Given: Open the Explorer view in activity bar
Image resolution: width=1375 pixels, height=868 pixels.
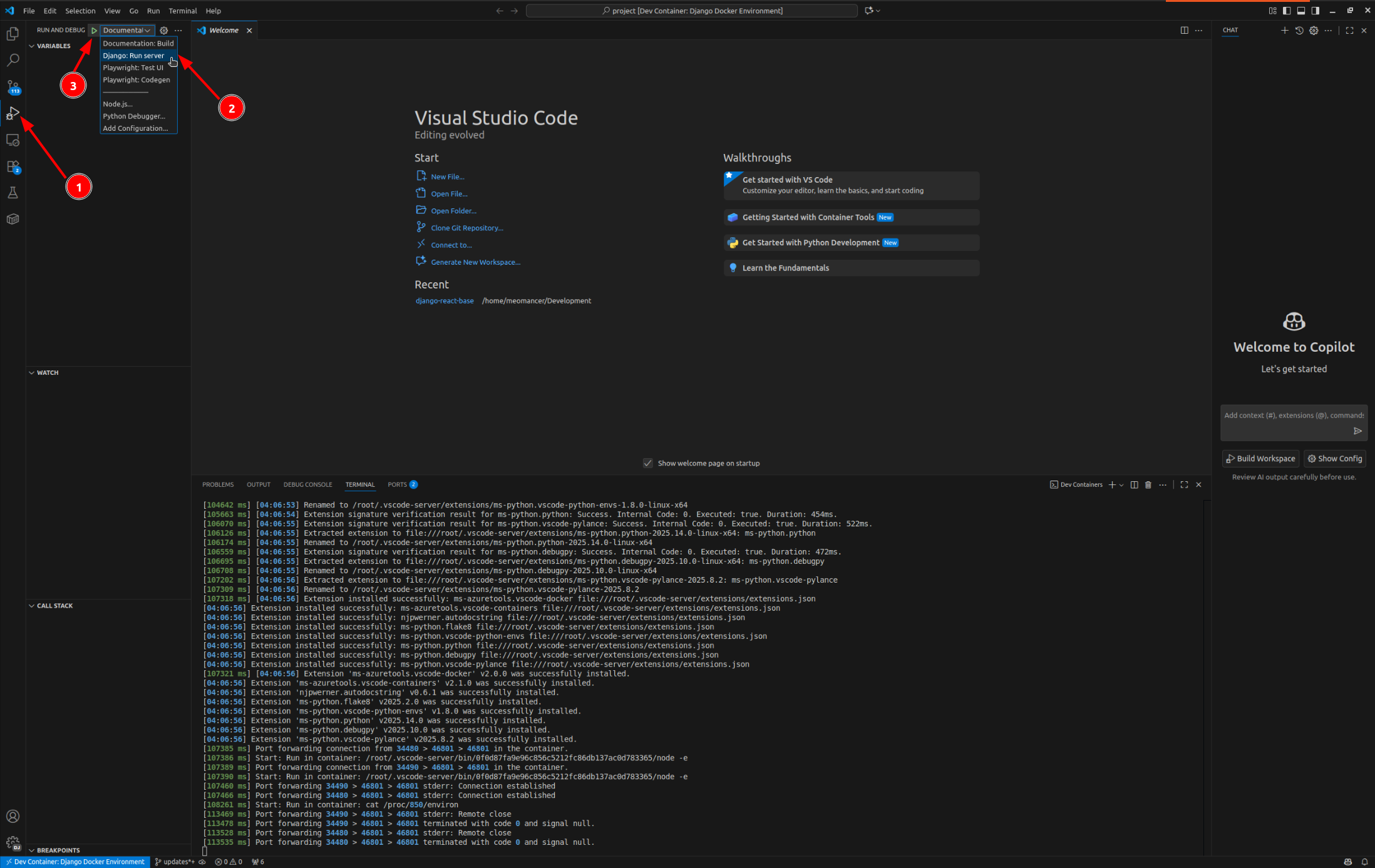Looking at the screenshot, I should tap(13, 34).
